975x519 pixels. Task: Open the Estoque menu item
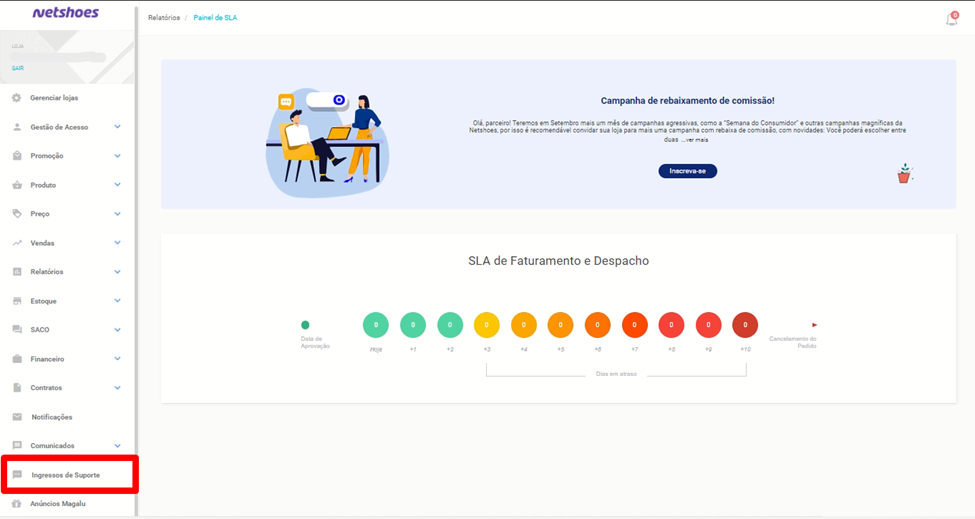(x=43, y=301)
